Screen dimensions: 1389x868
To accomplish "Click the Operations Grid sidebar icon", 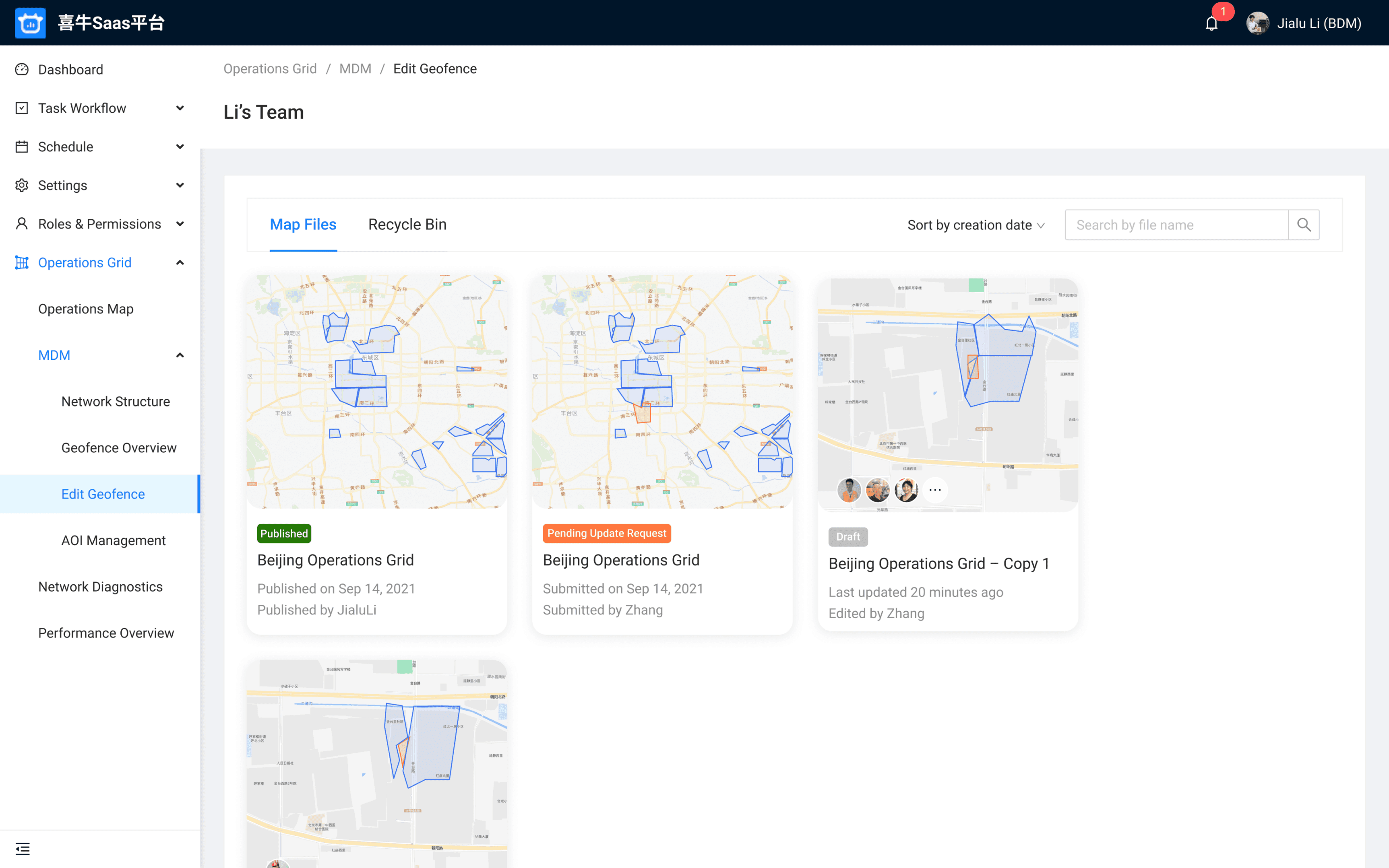I will tap(22, 262).
